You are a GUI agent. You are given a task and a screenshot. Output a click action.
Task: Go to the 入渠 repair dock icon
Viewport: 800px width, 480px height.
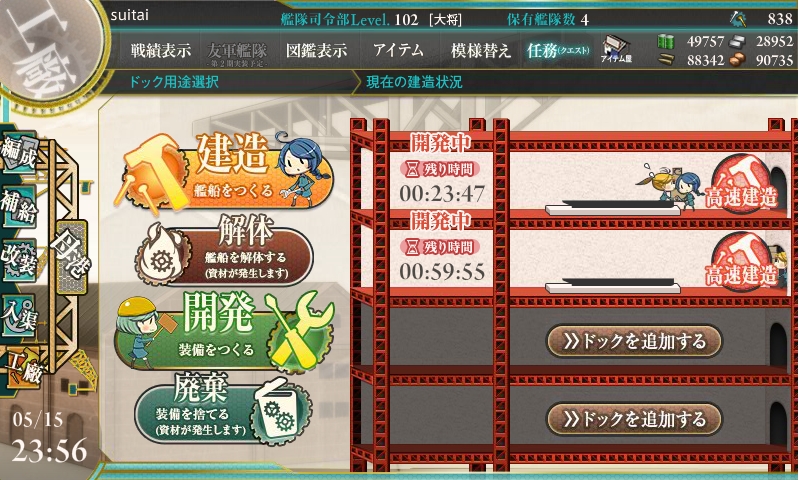coord(19,315)
